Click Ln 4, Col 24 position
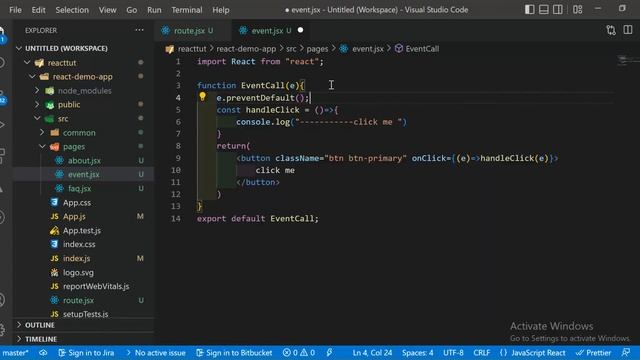 tap(372, 353)
